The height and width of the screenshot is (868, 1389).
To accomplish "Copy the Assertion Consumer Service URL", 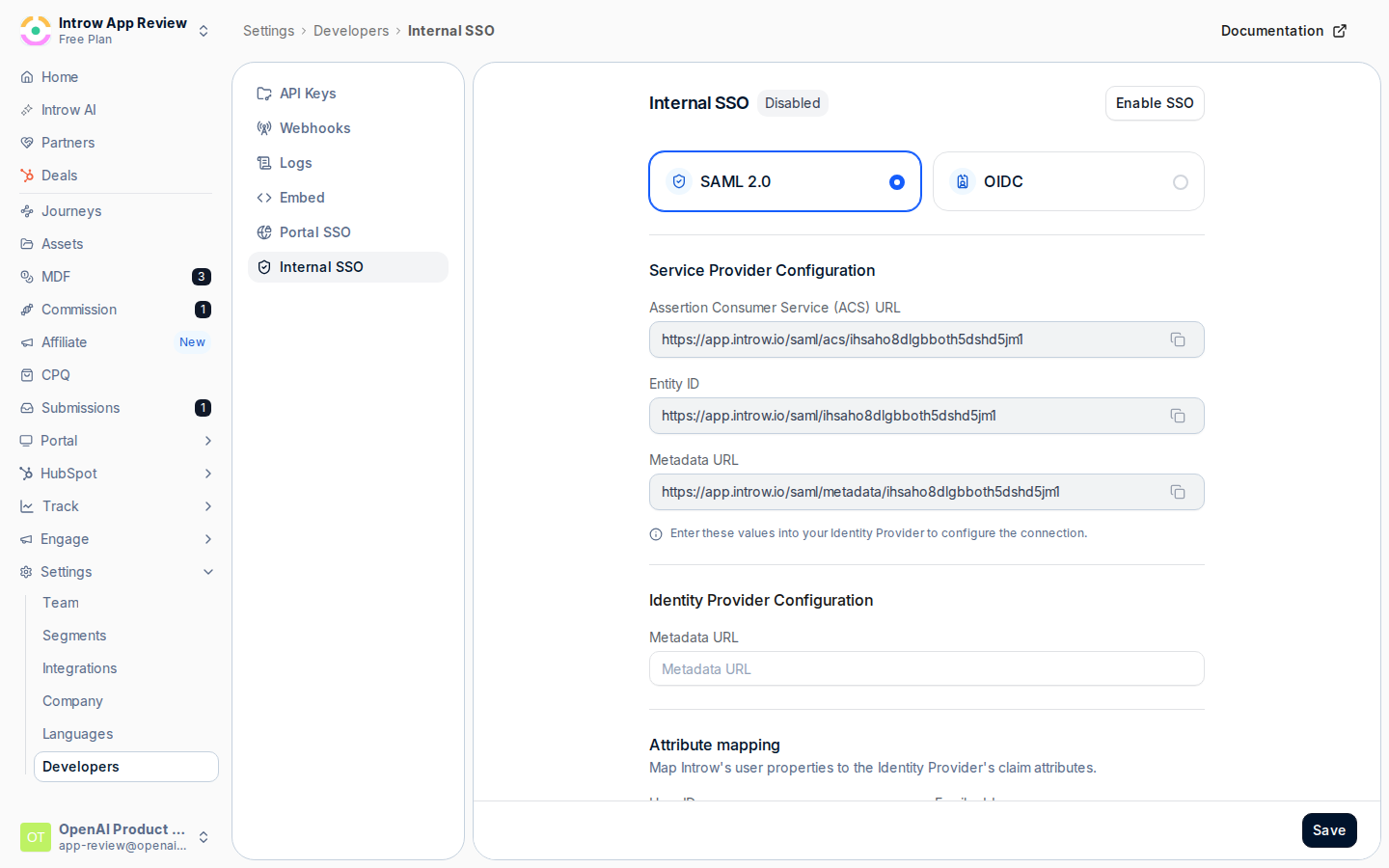I will pyautogui.click(x=1178, y=339).
